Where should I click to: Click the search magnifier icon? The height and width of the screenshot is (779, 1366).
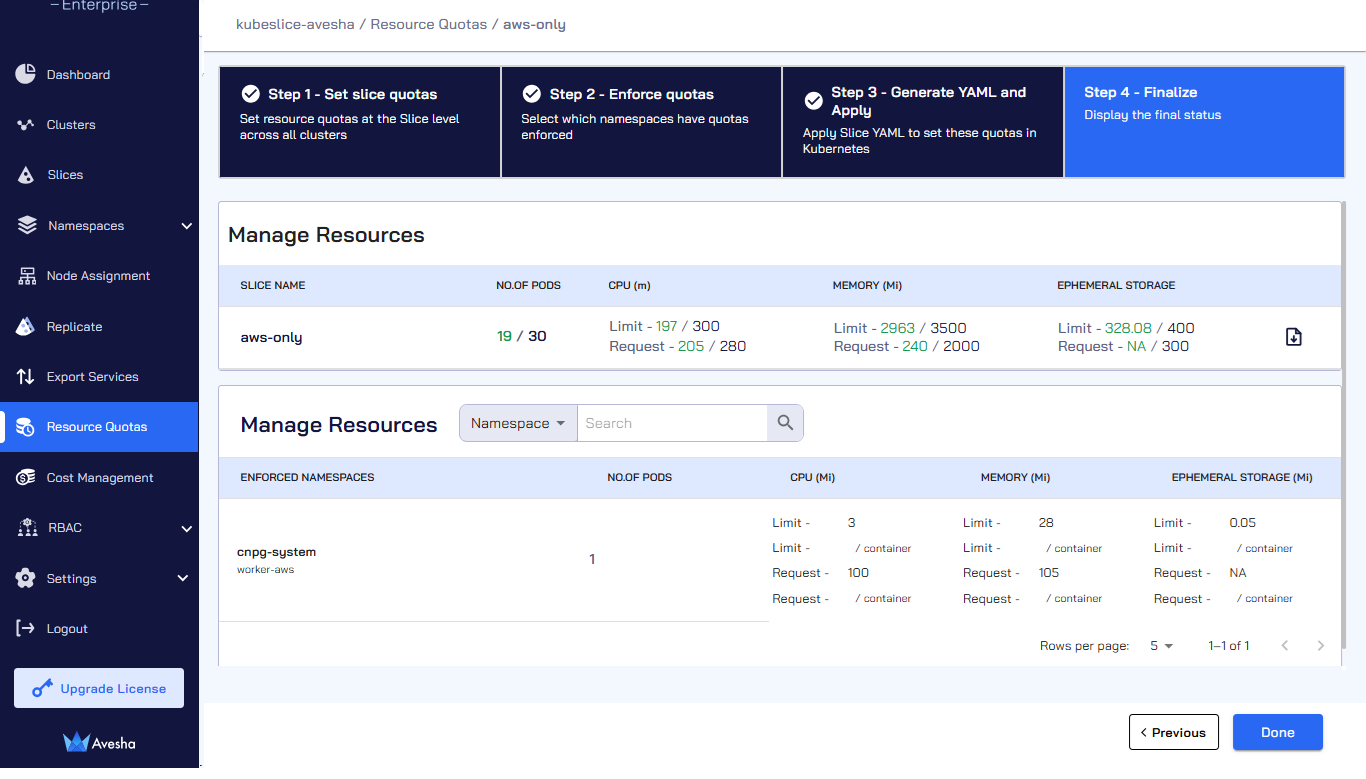point(785,423)
